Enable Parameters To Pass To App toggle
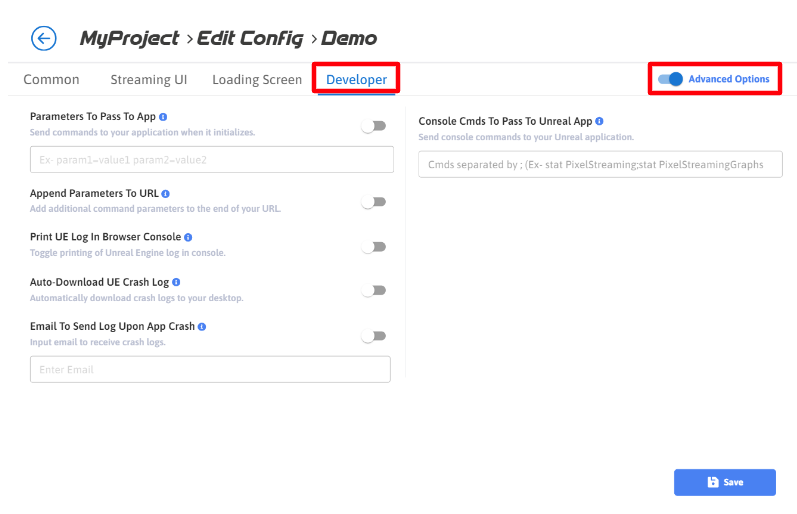Screen dimensions: 797x514 [x=373, y=126]
